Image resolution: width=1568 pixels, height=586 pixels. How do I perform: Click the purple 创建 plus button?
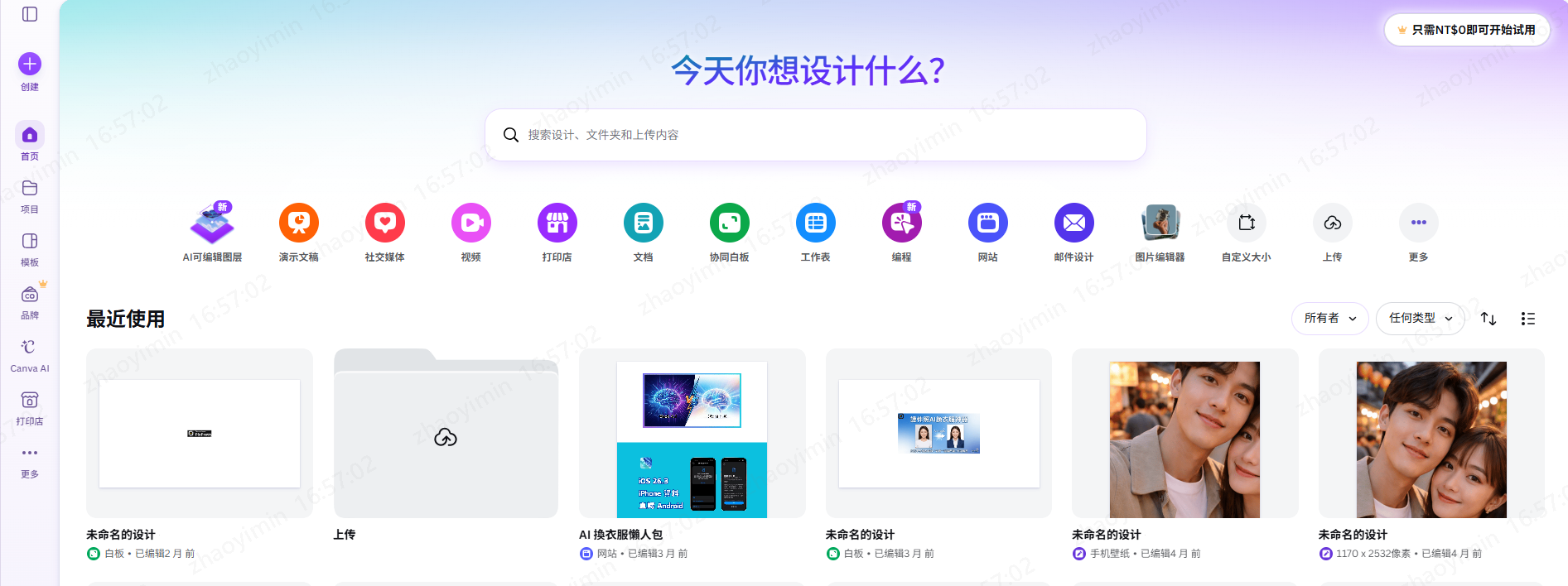[x=30, y=64]
